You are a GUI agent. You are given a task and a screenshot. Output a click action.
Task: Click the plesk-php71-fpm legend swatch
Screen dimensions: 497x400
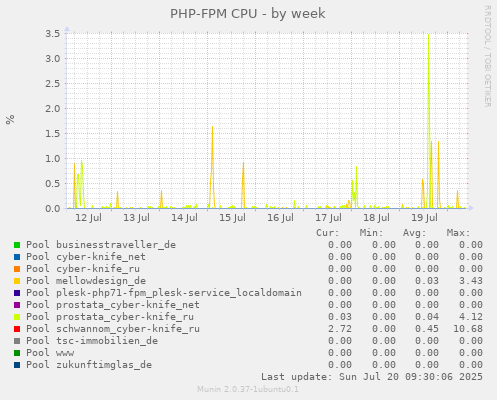pos(17,293)
